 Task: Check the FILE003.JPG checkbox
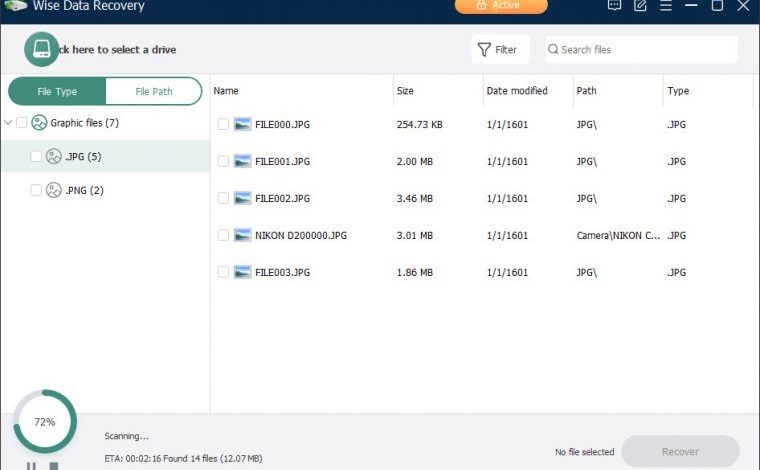point(223,272)
